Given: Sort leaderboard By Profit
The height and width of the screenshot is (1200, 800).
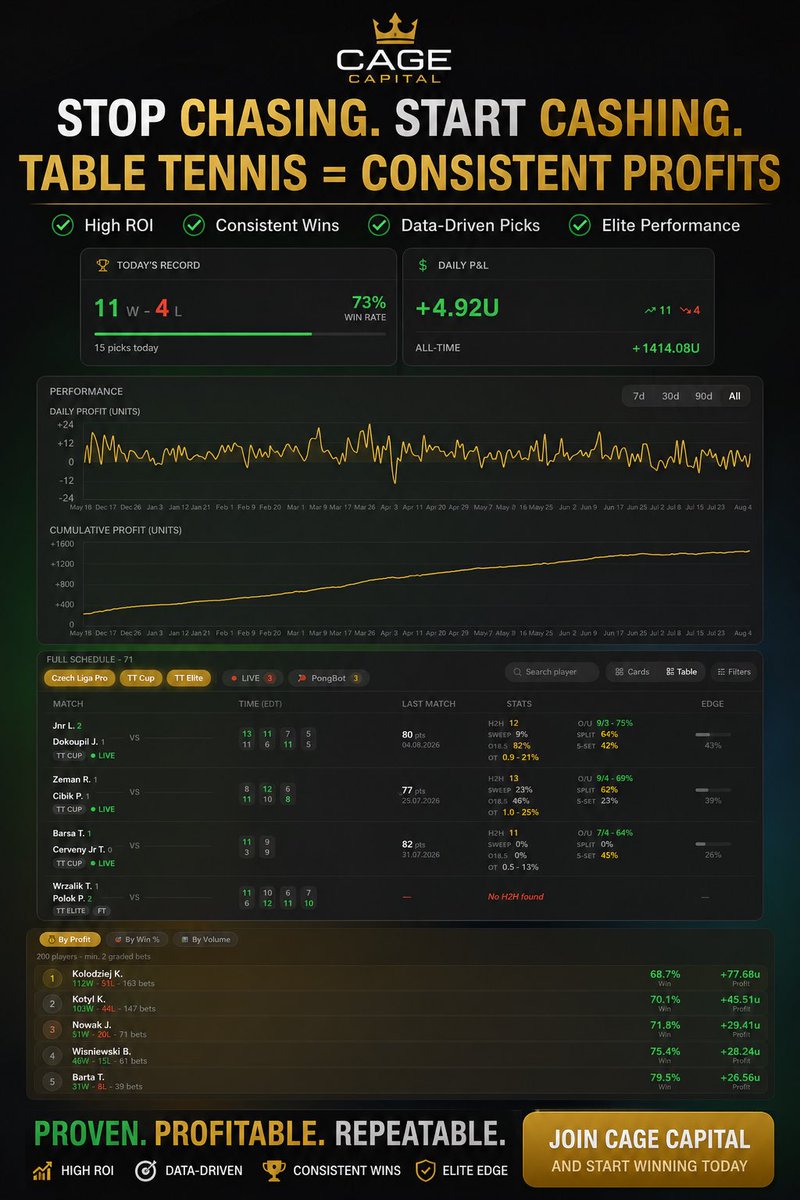Looking at the screenshot, I should 69,940.
